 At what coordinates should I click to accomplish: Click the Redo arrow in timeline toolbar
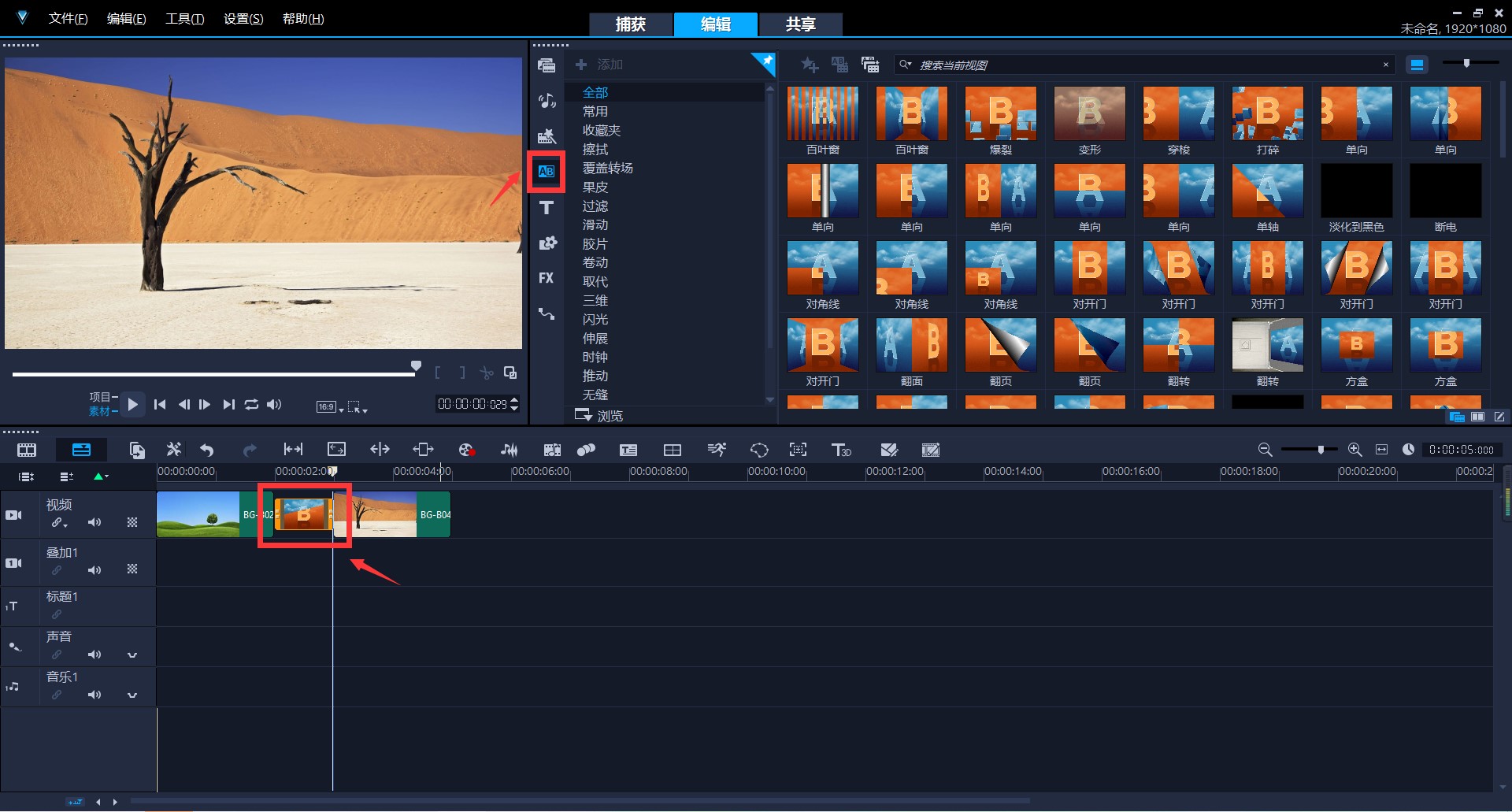tap(250, 450)
